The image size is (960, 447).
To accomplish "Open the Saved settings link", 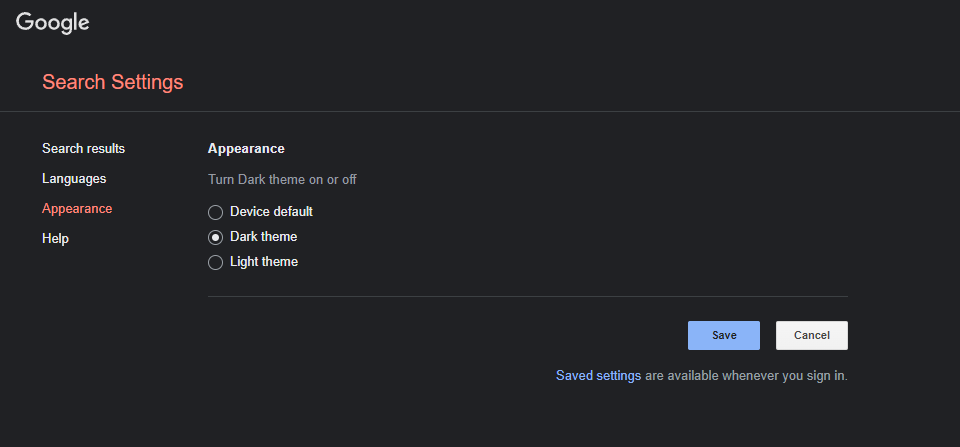I will tap(598, 376).
